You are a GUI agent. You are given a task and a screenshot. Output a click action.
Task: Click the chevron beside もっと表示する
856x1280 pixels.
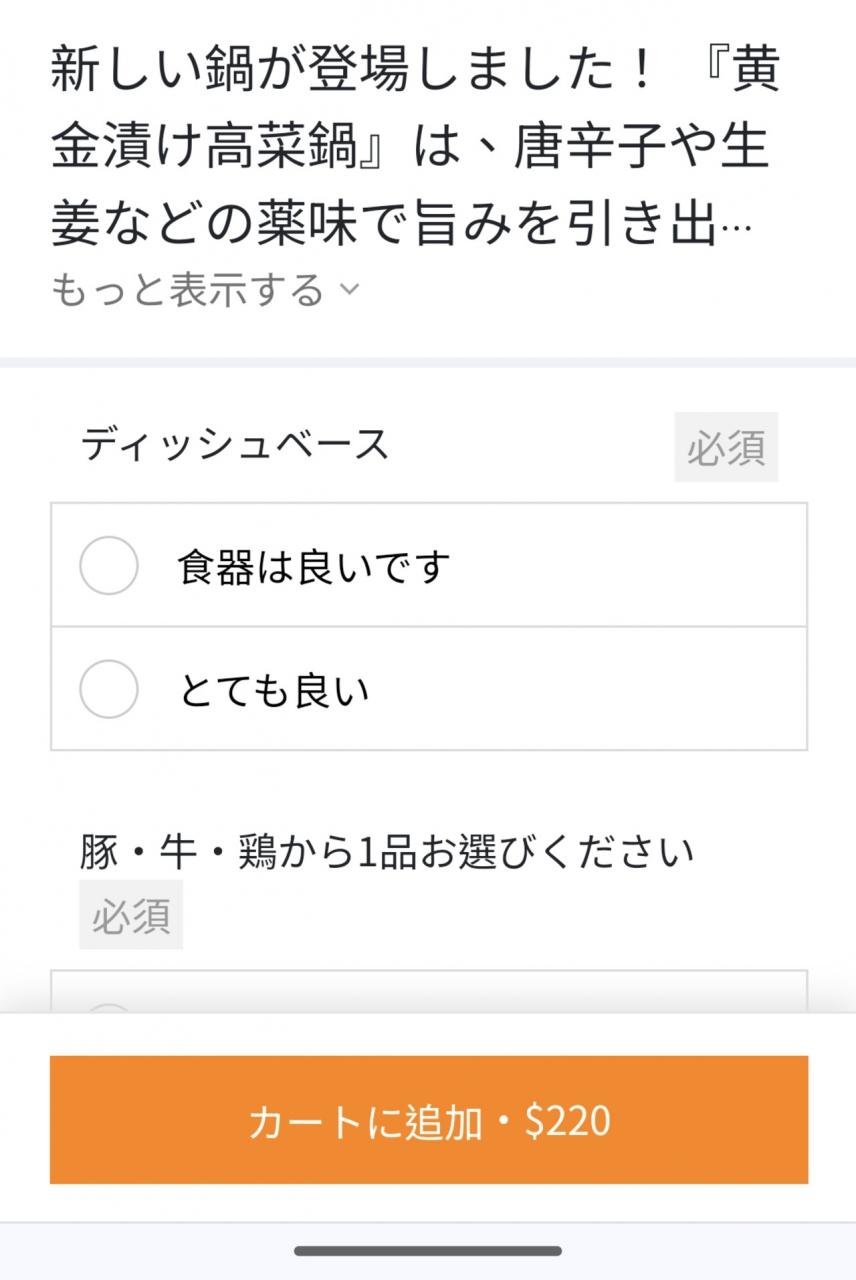point(349,290)
